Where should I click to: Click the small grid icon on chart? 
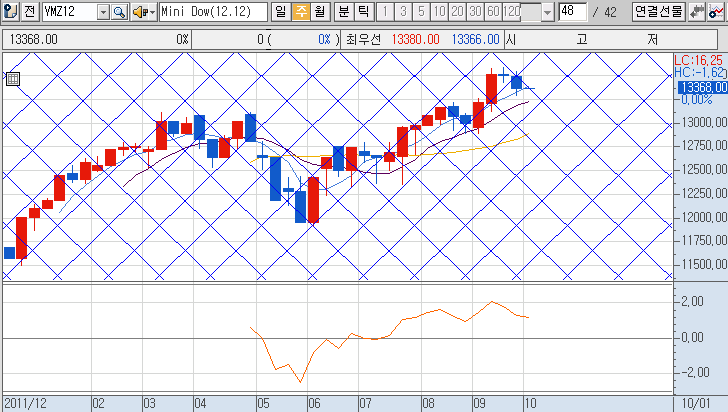(12, 79)
